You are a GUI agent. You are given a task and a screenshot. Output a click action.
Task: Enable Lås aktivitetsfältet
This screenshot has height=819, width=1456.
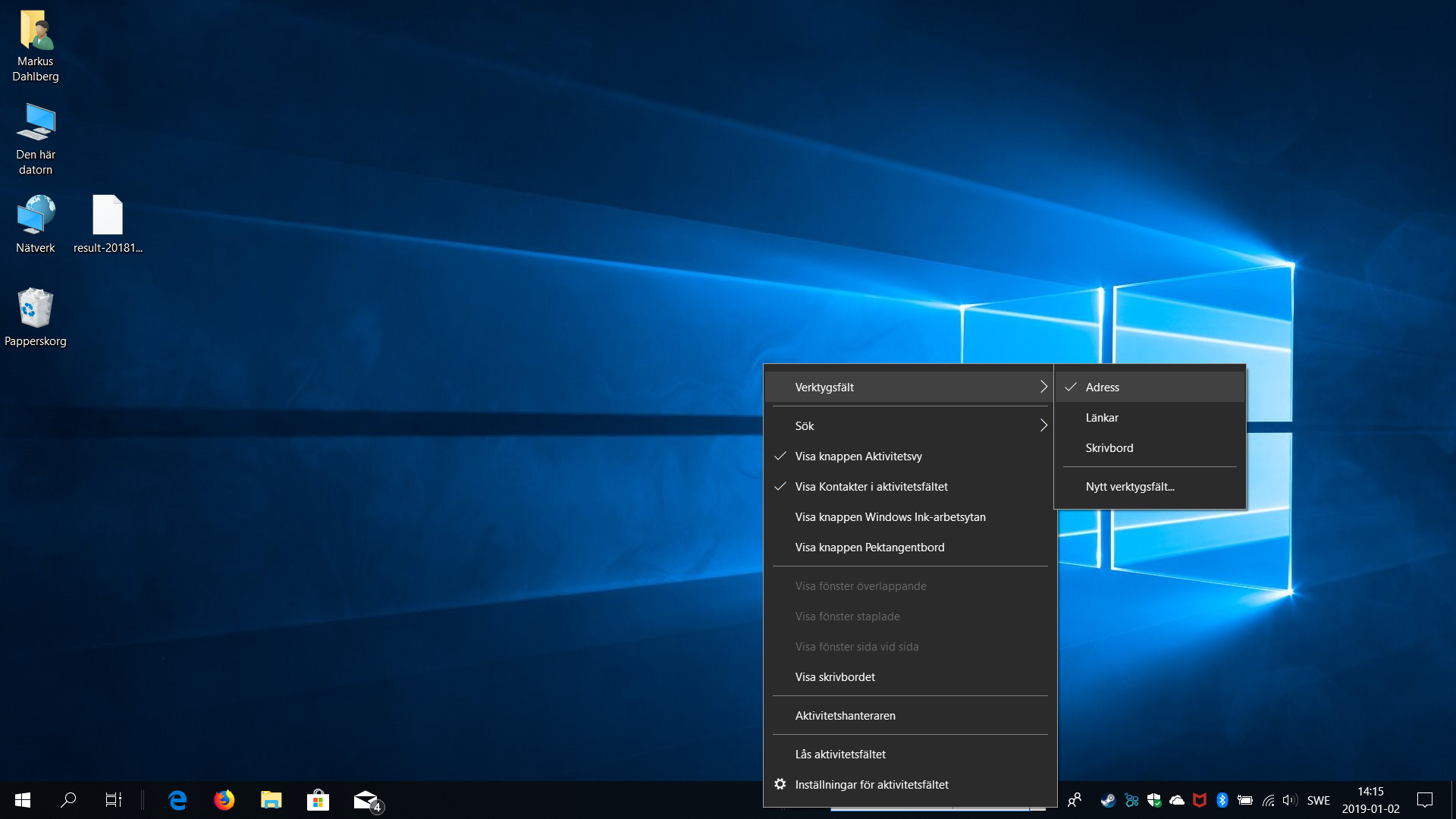(x=839, y=754)
